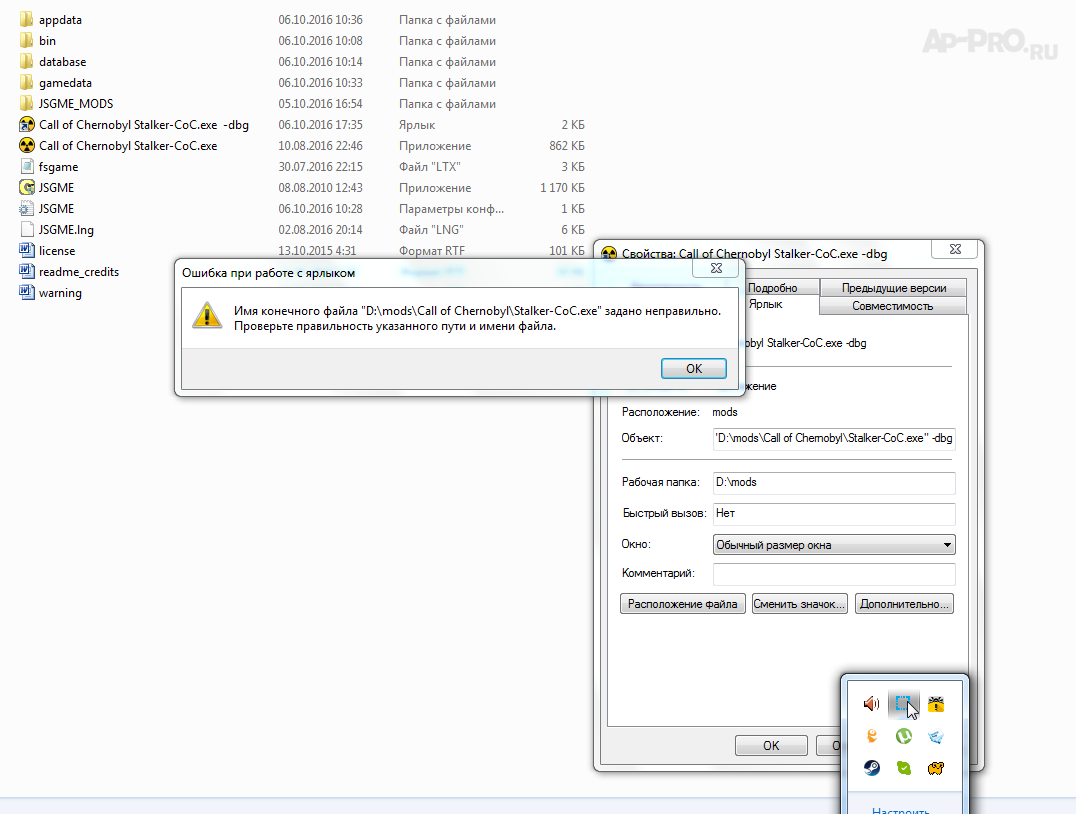This screenshot has width=1076, height=814.
Task: Open the uTorrent tray icon
Action: tap(904, 736)
